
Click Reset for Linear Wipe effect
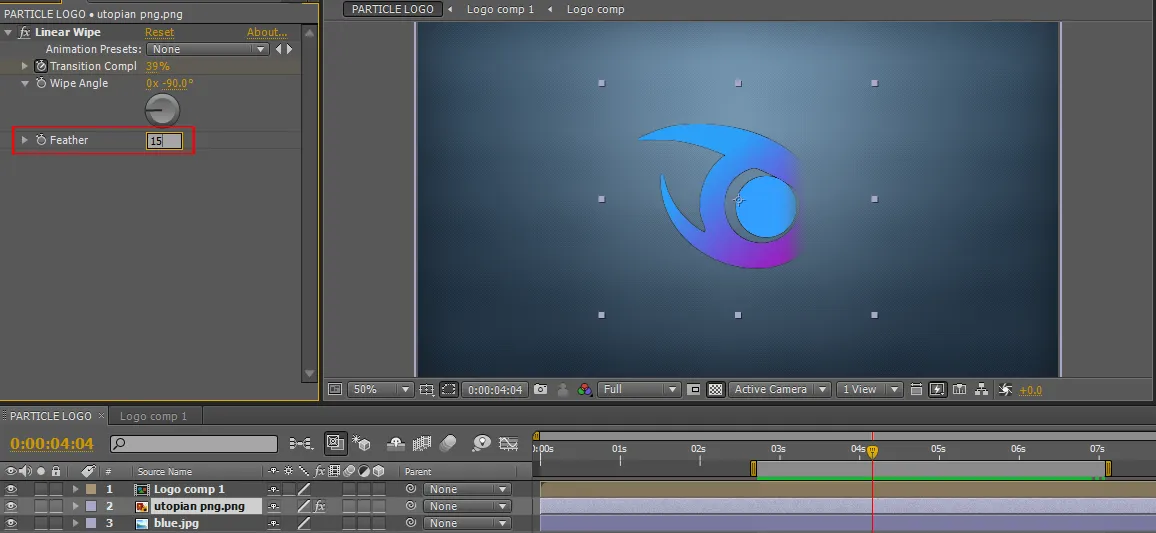159,32
